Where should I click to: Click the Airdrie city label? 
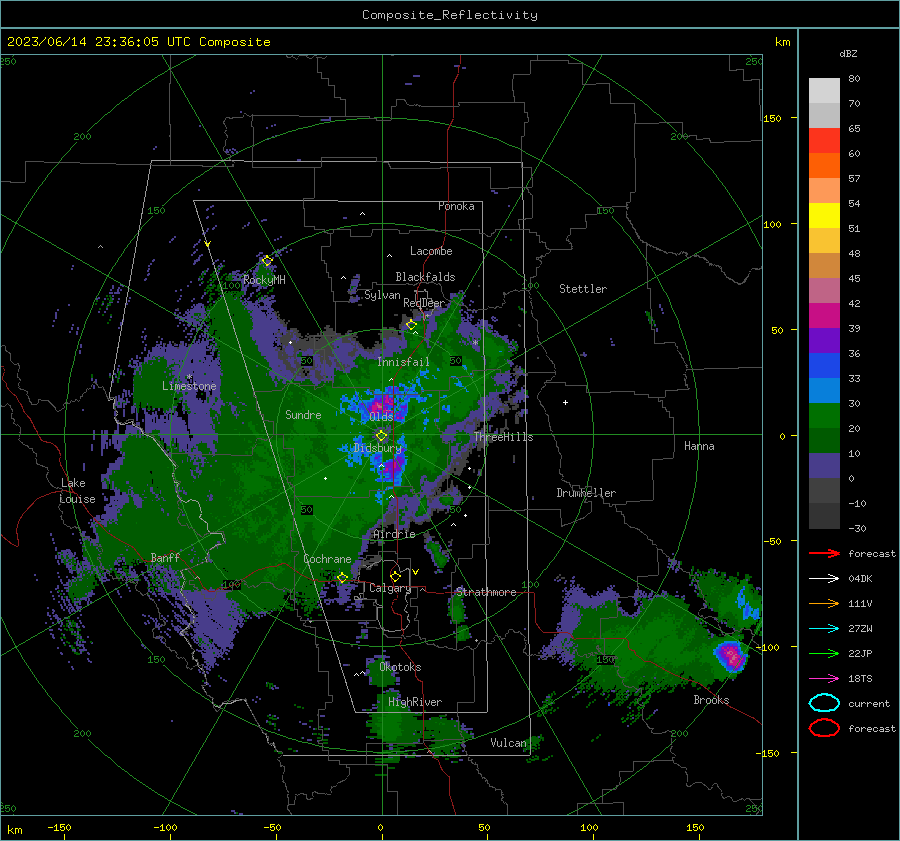coord(394,534)
